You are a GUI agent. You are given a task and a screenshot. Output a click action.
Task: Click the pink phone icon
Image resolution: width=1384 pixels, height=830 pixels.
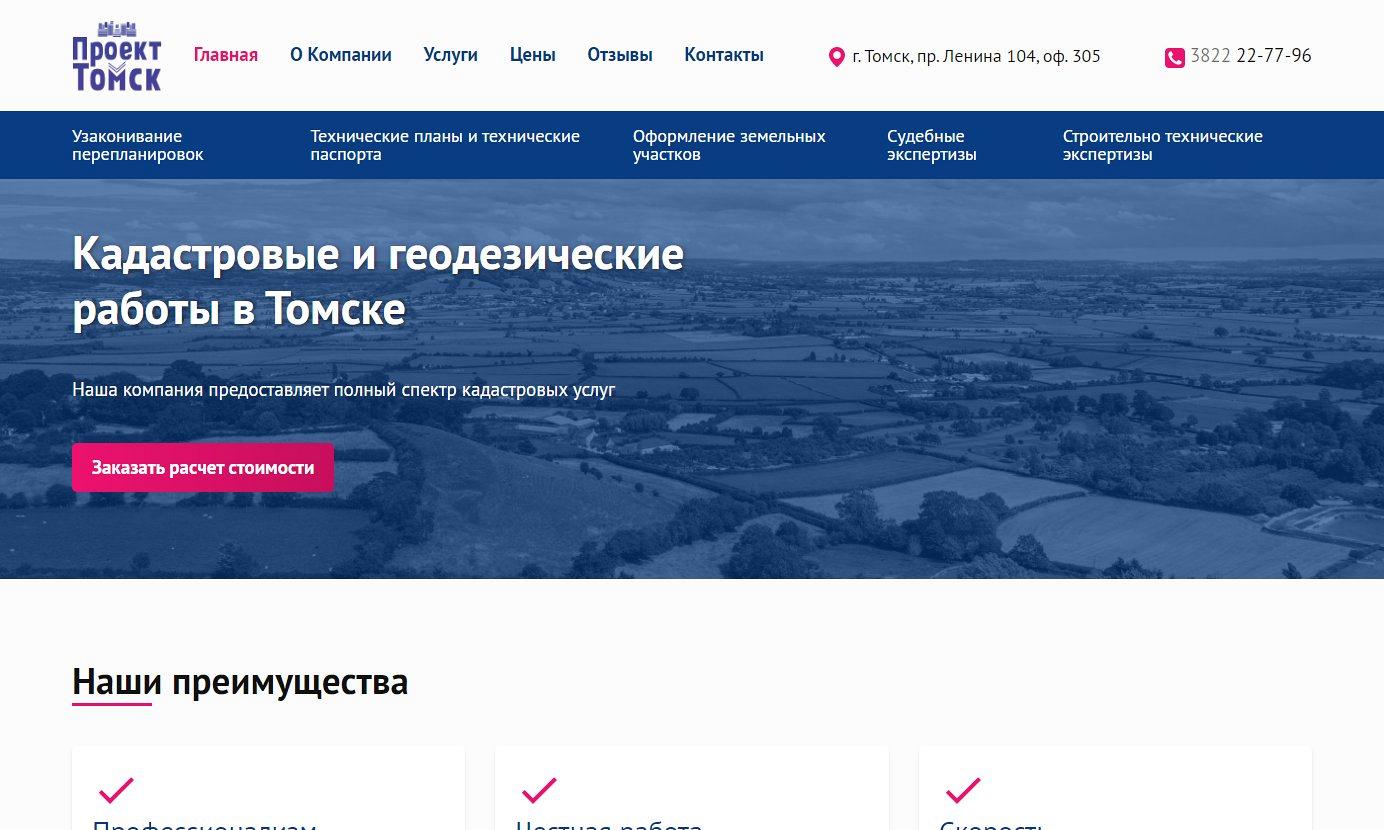click(1174, 58)
